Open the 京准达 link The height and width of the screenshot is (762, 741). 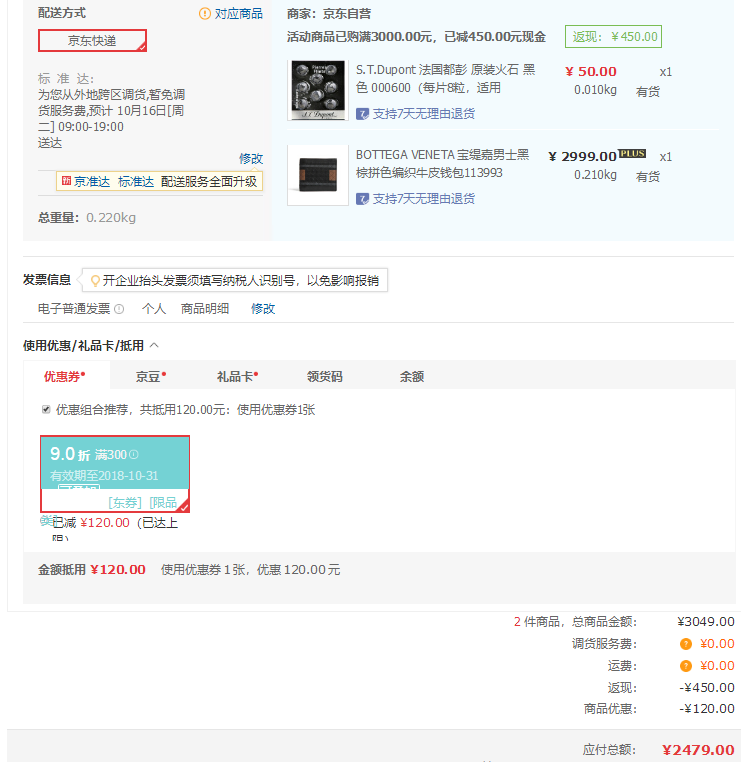(x=92, y=182)
